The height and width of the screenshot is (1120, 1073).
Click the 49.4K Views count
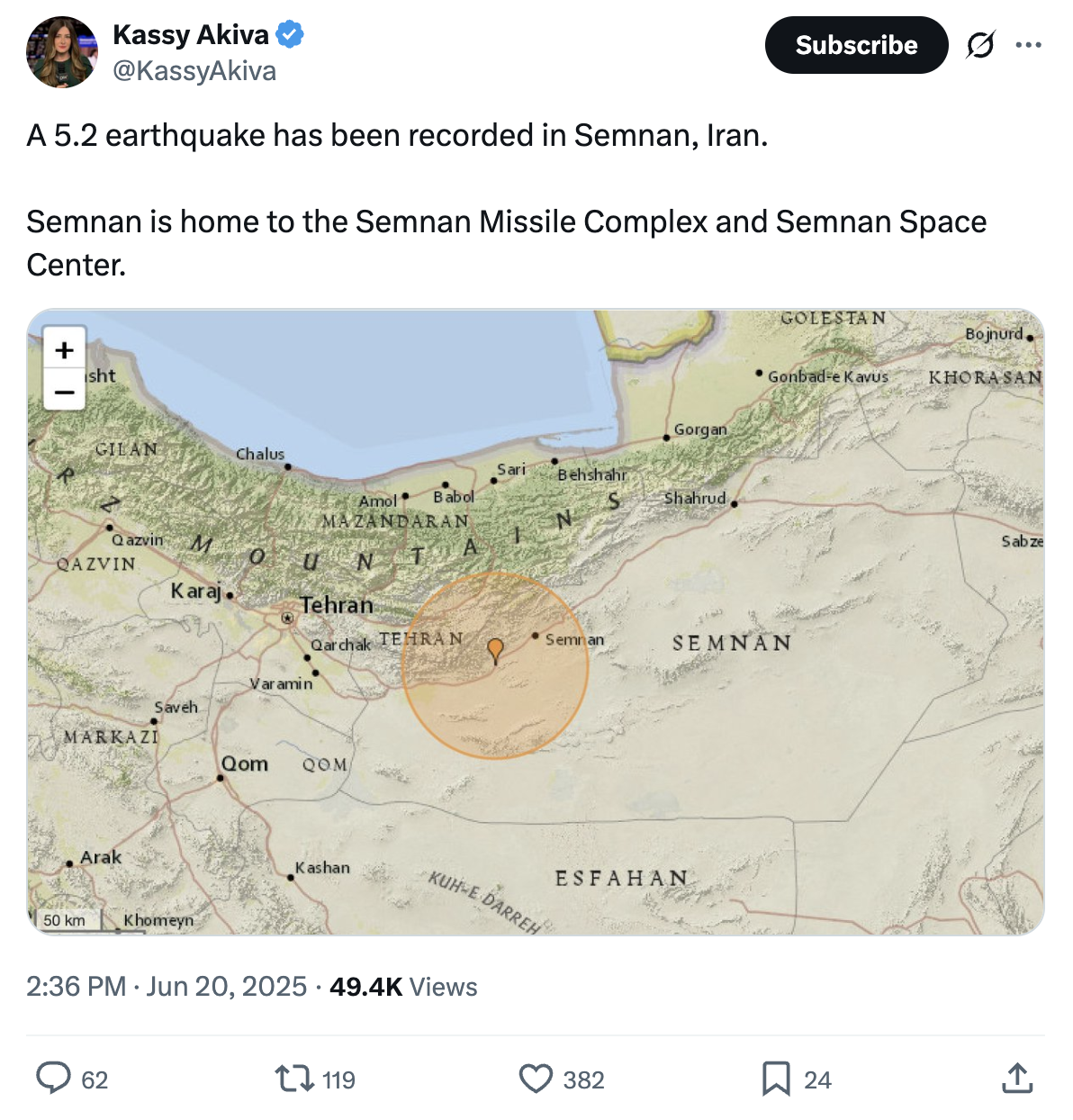[403, 987]
